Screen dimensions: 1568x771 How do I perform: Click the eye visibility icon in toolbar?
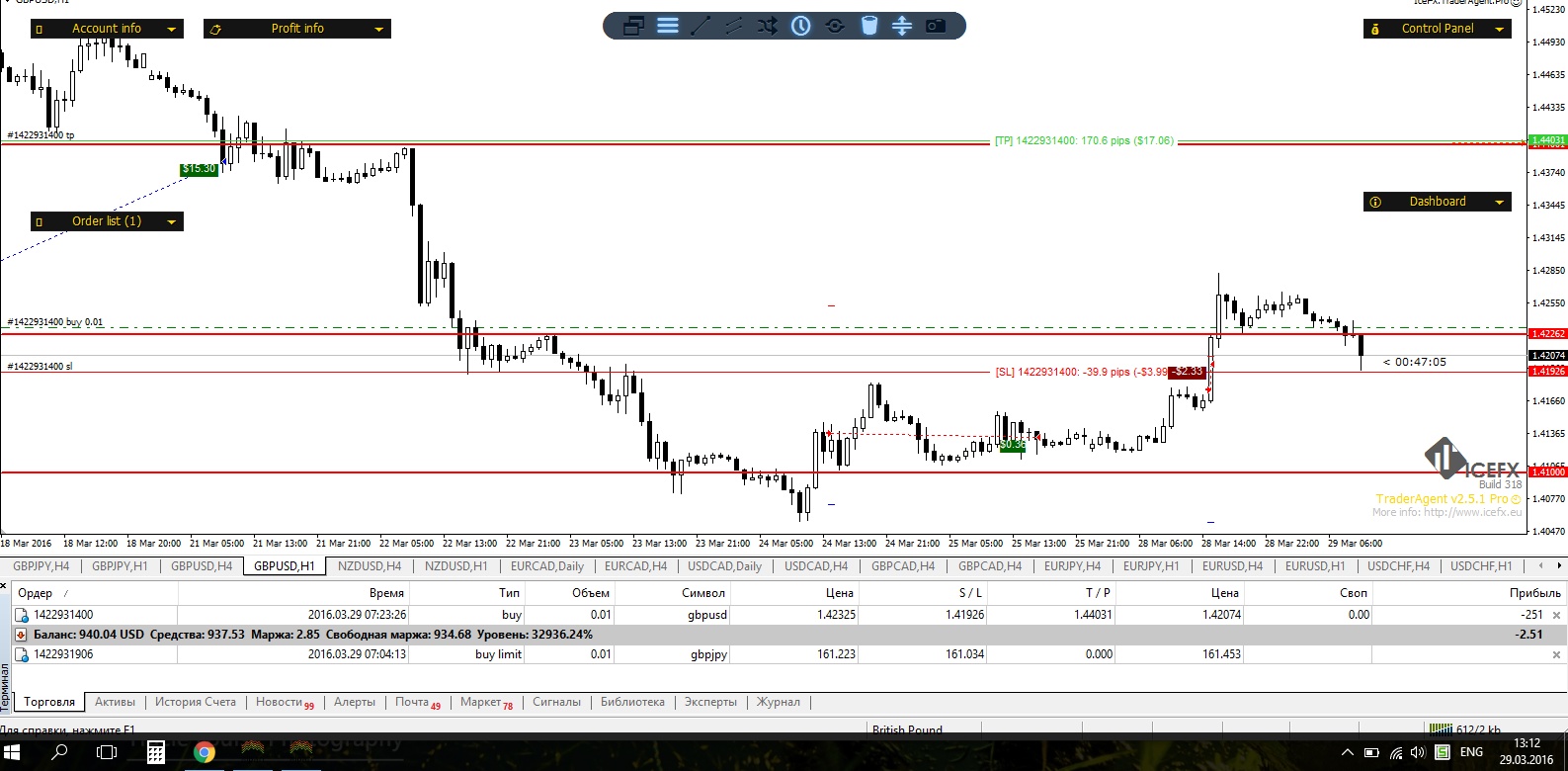835,26
